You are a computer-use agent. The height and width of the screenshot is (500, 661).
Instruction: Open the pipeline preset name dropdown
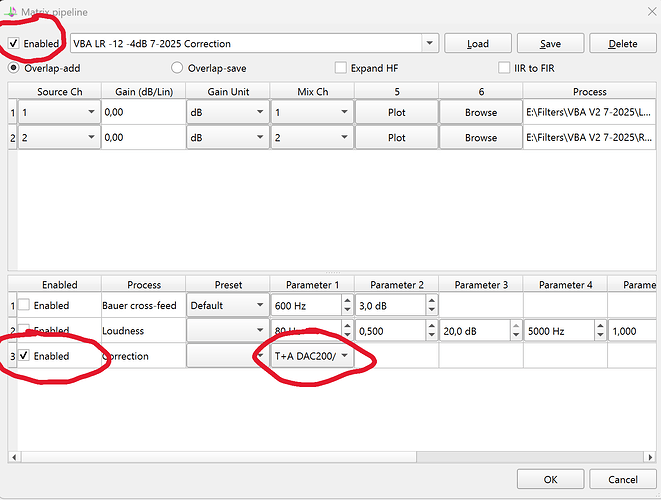[430, 44]
